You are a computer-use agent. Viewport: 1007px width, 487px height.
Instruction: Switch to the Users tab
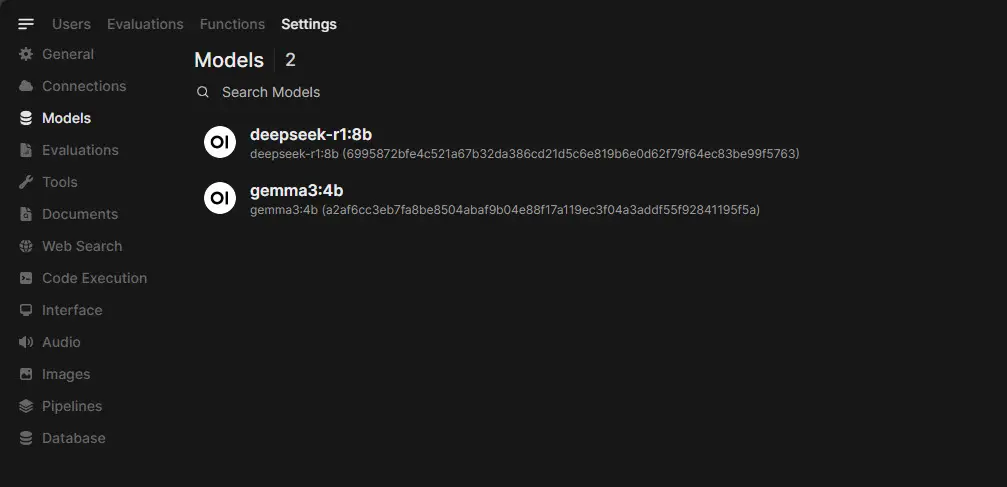pyautogui.click(x=71, y=24)
